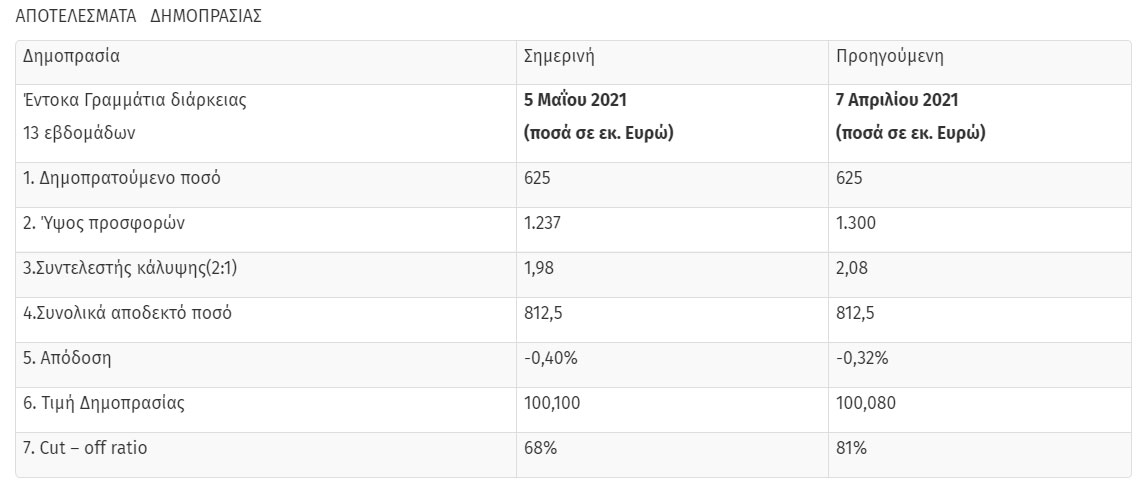Click the 5 Μαΐου 2021 date
The height and width of the screenshot is (490, 1144).
pos(577,100)
